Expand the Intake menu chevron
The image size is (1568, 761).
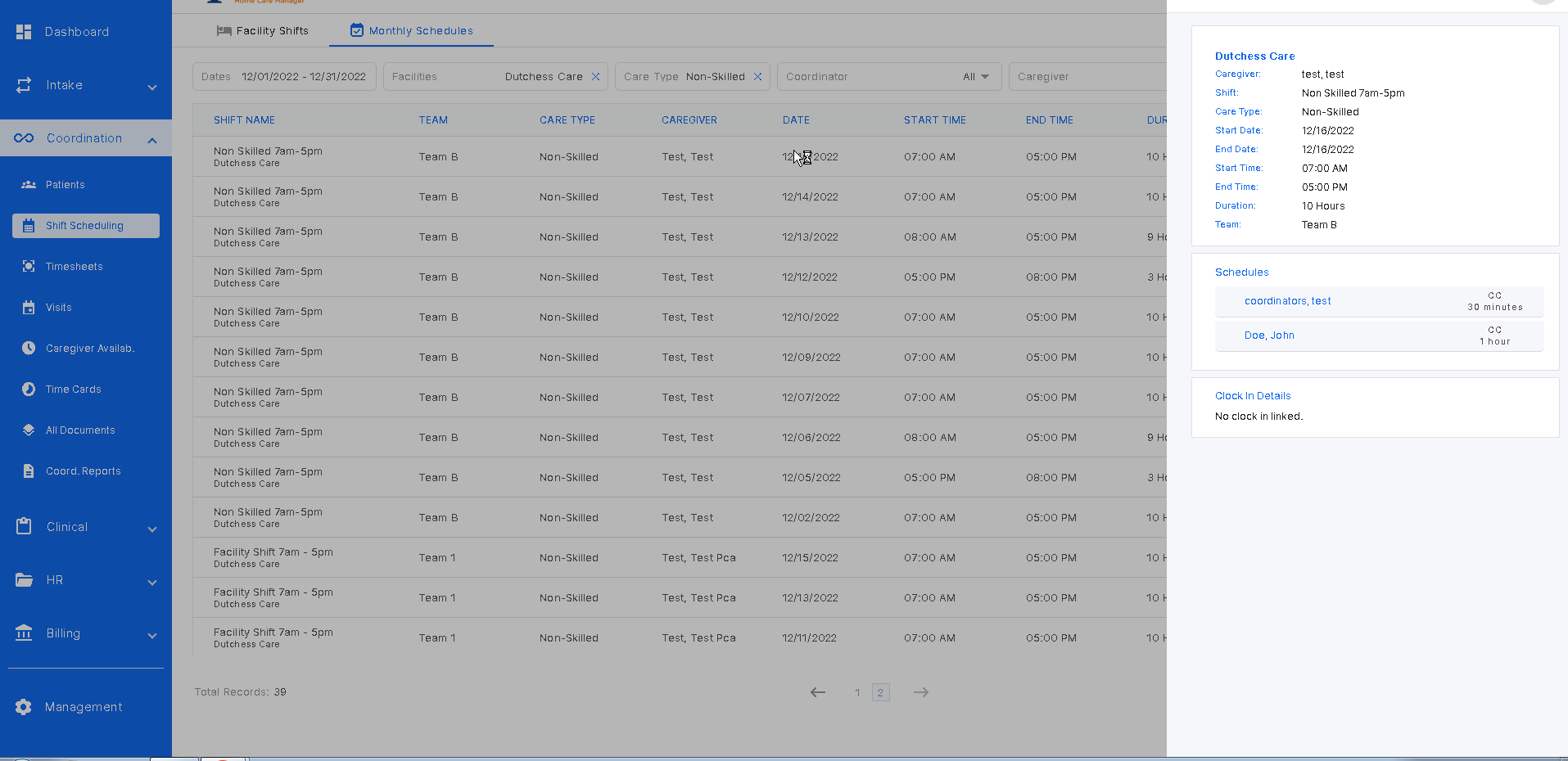coord(152,87)
